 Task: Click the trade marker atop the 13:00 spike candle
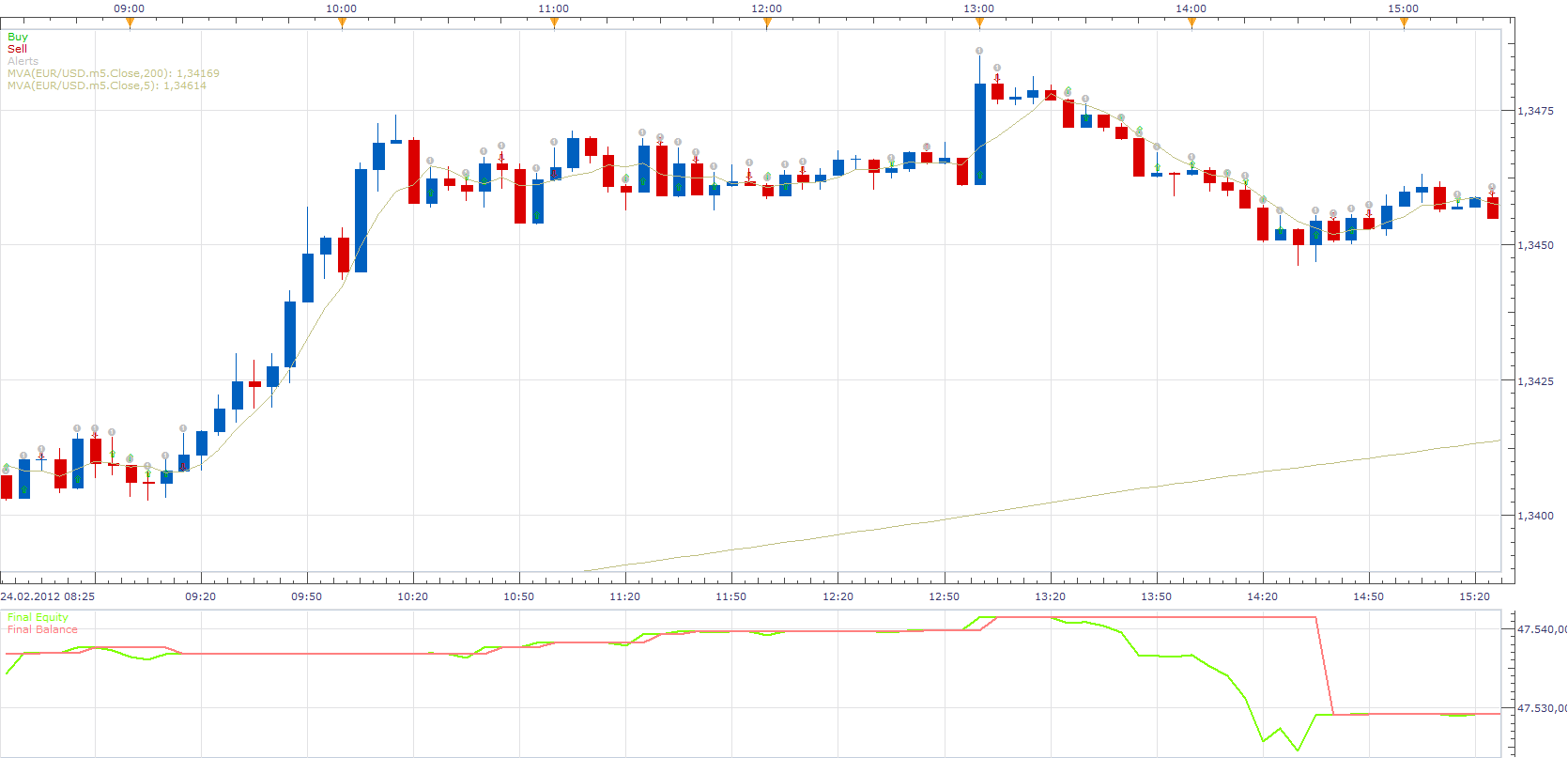point(979,51)
